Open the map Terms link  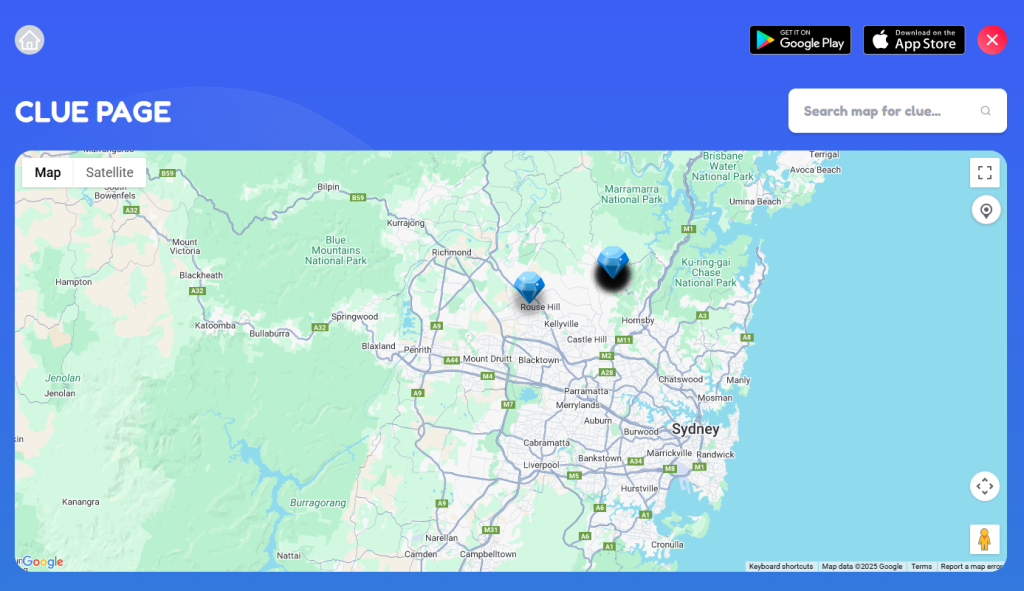921,566
